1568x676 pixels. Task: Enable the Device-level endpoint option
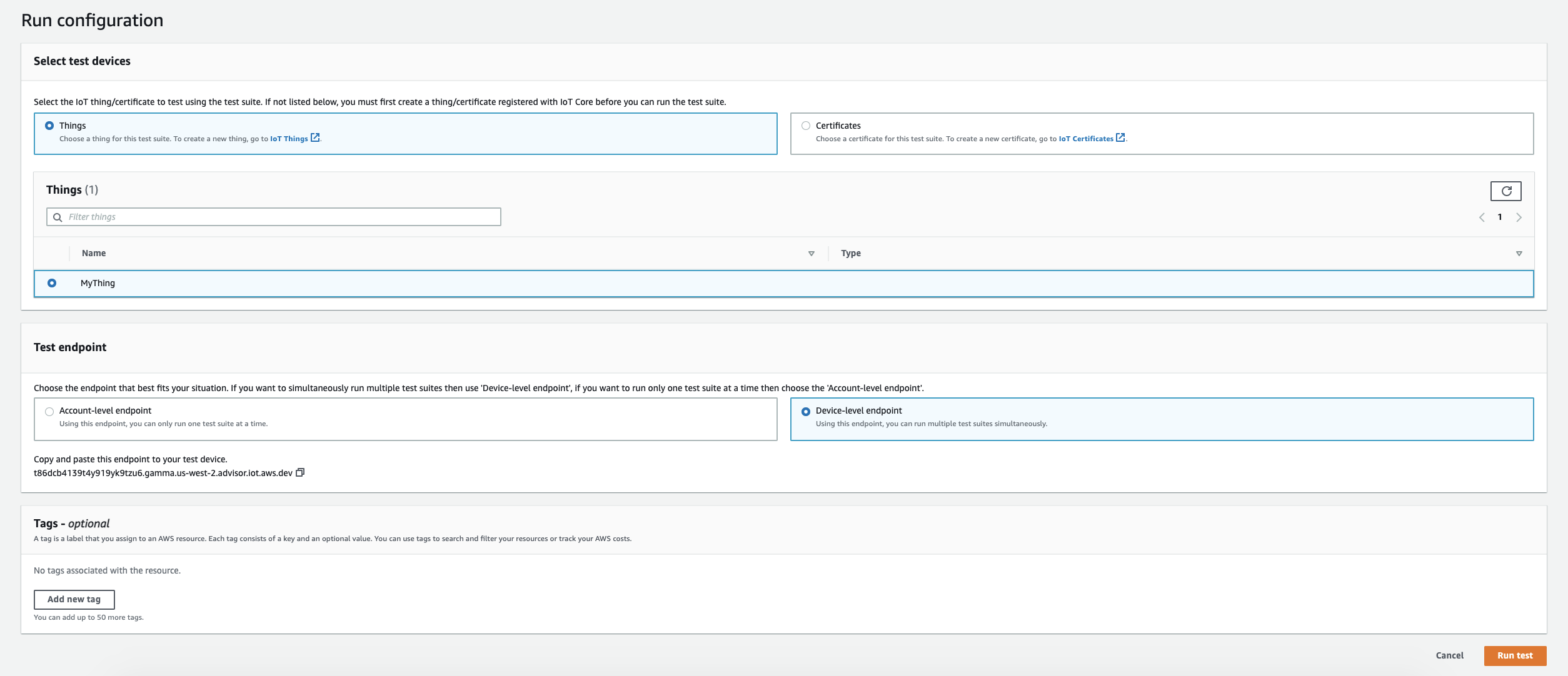(x=805, y=410)
